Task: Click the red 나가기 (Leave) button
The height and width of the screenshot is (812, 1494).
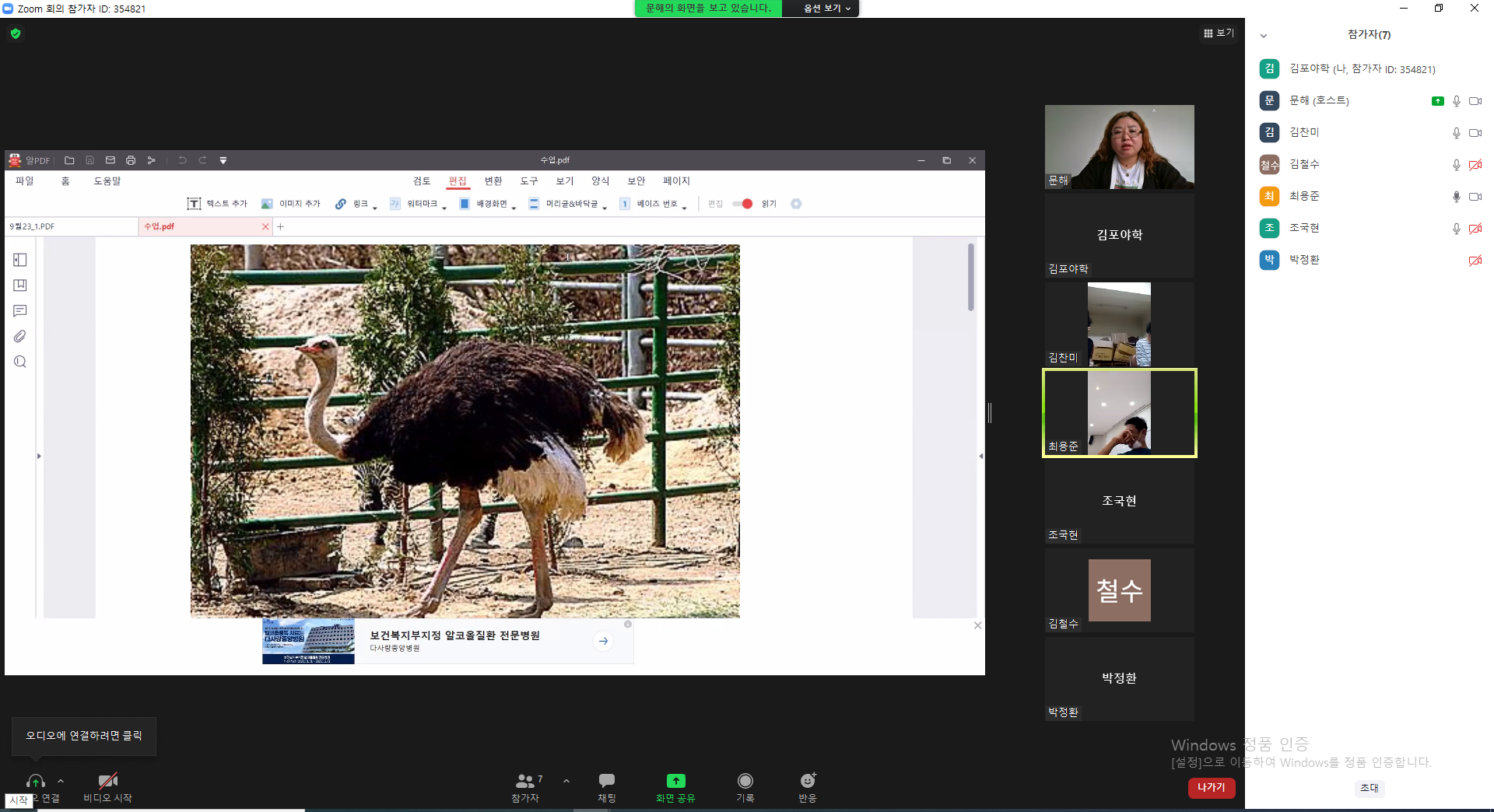Action: click(1212, 788)
